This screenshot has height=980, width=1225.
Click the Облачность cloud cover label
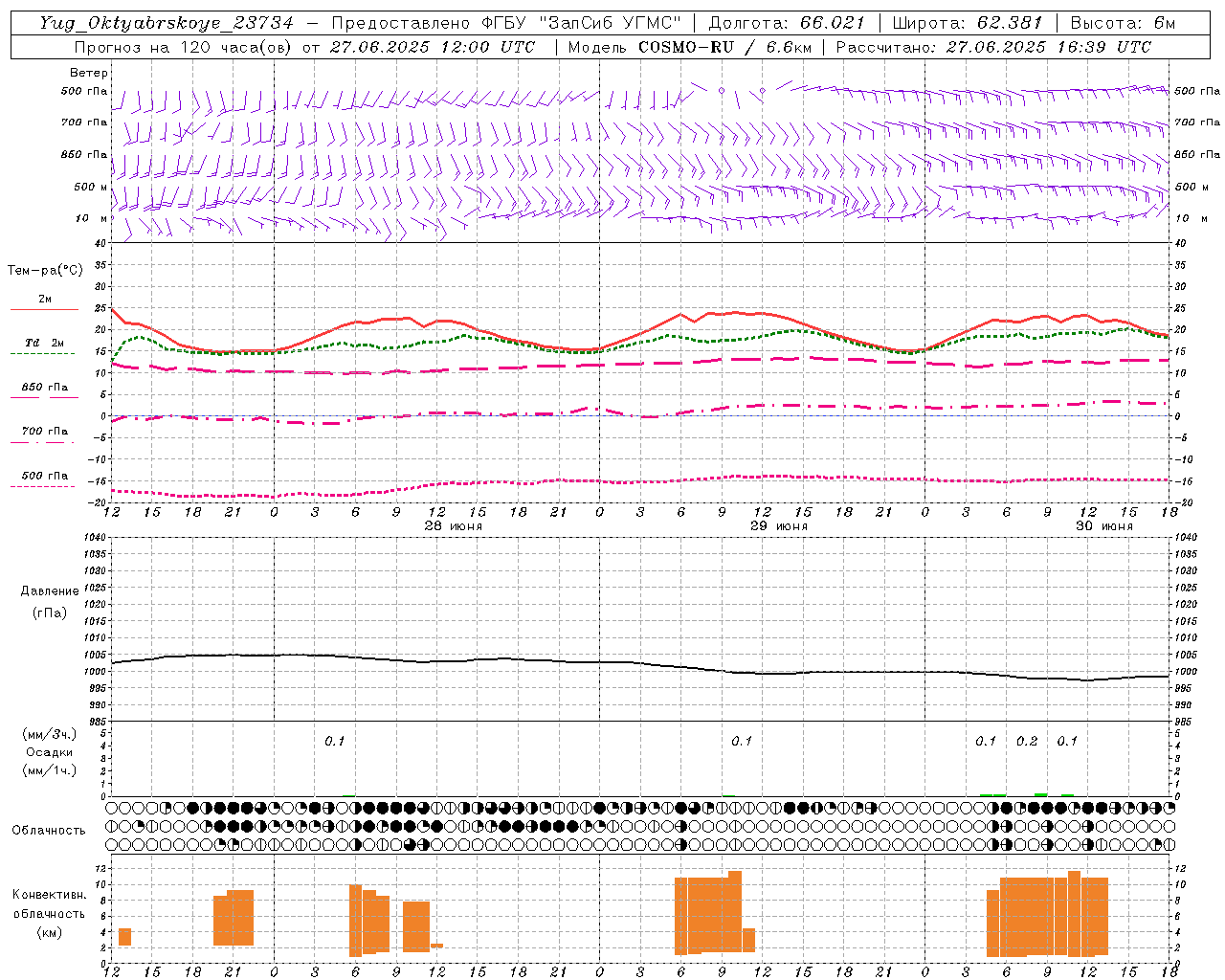click(49, 831)
